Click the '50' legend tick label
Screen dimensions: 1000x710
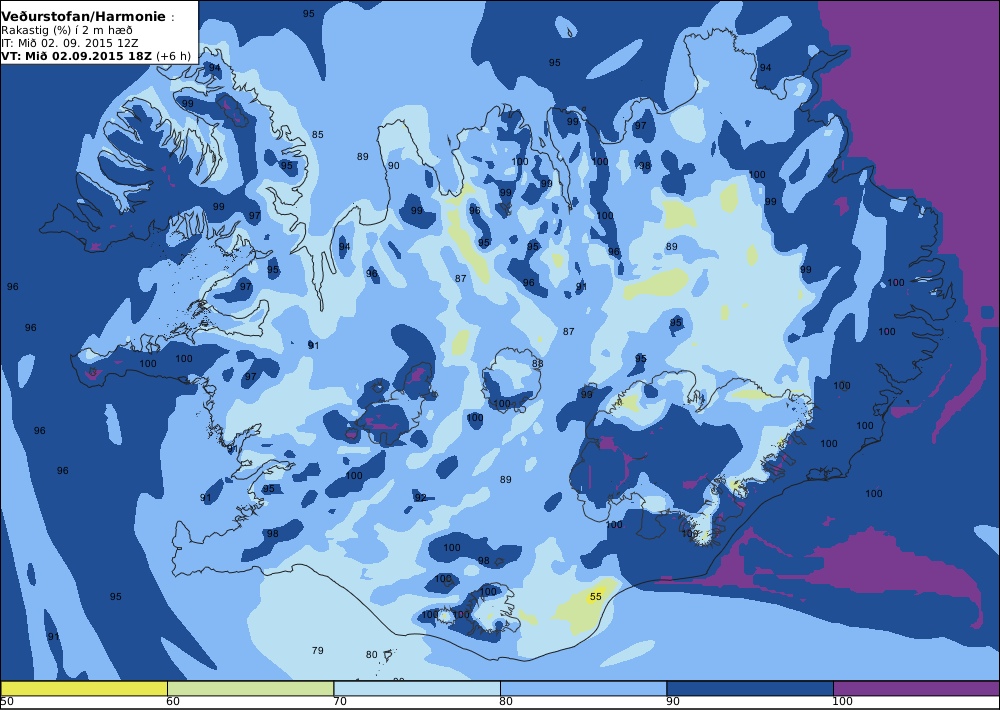tap(7, 702)
